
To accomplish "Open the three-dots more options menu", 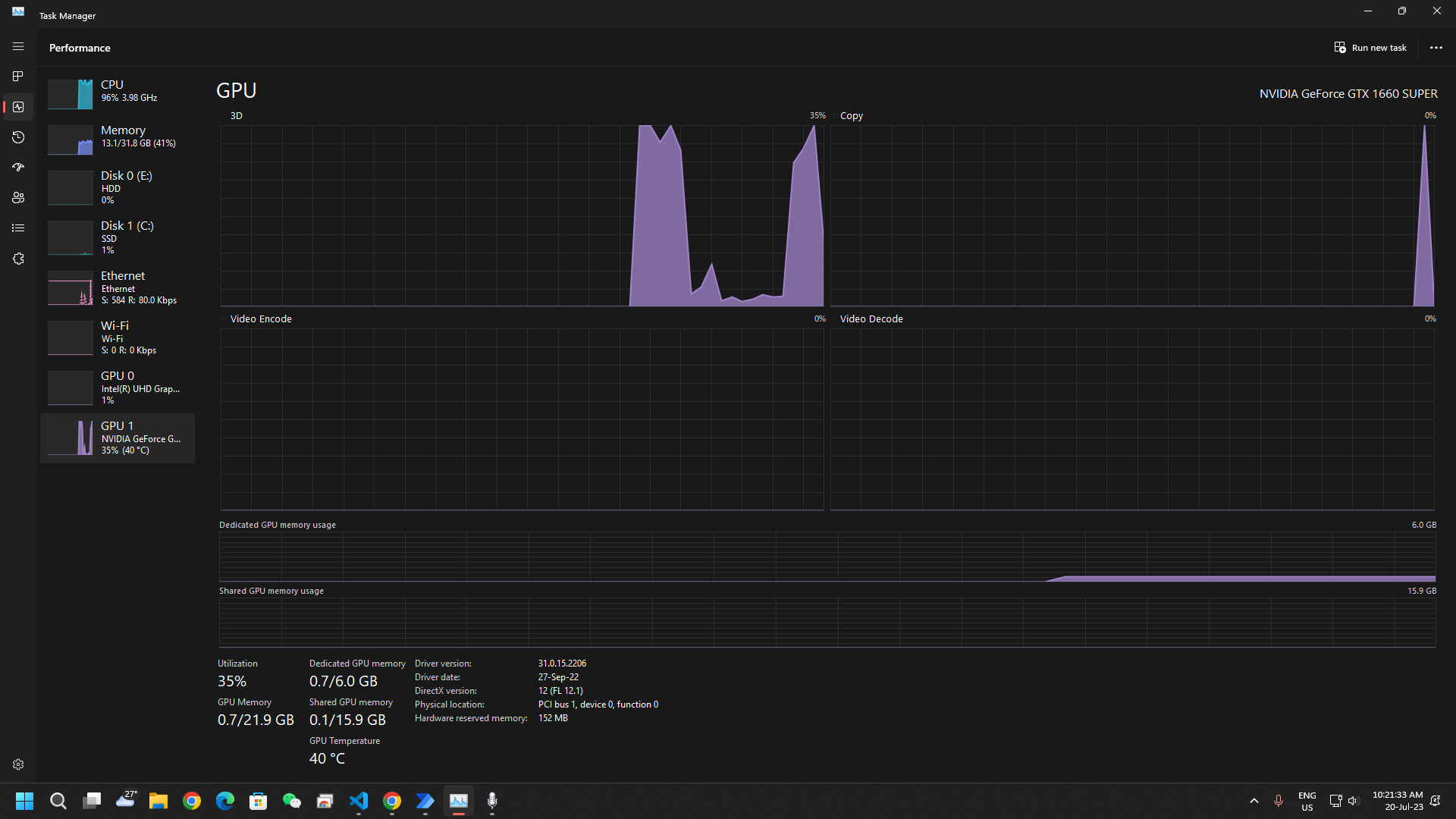I will (1436, 48).
